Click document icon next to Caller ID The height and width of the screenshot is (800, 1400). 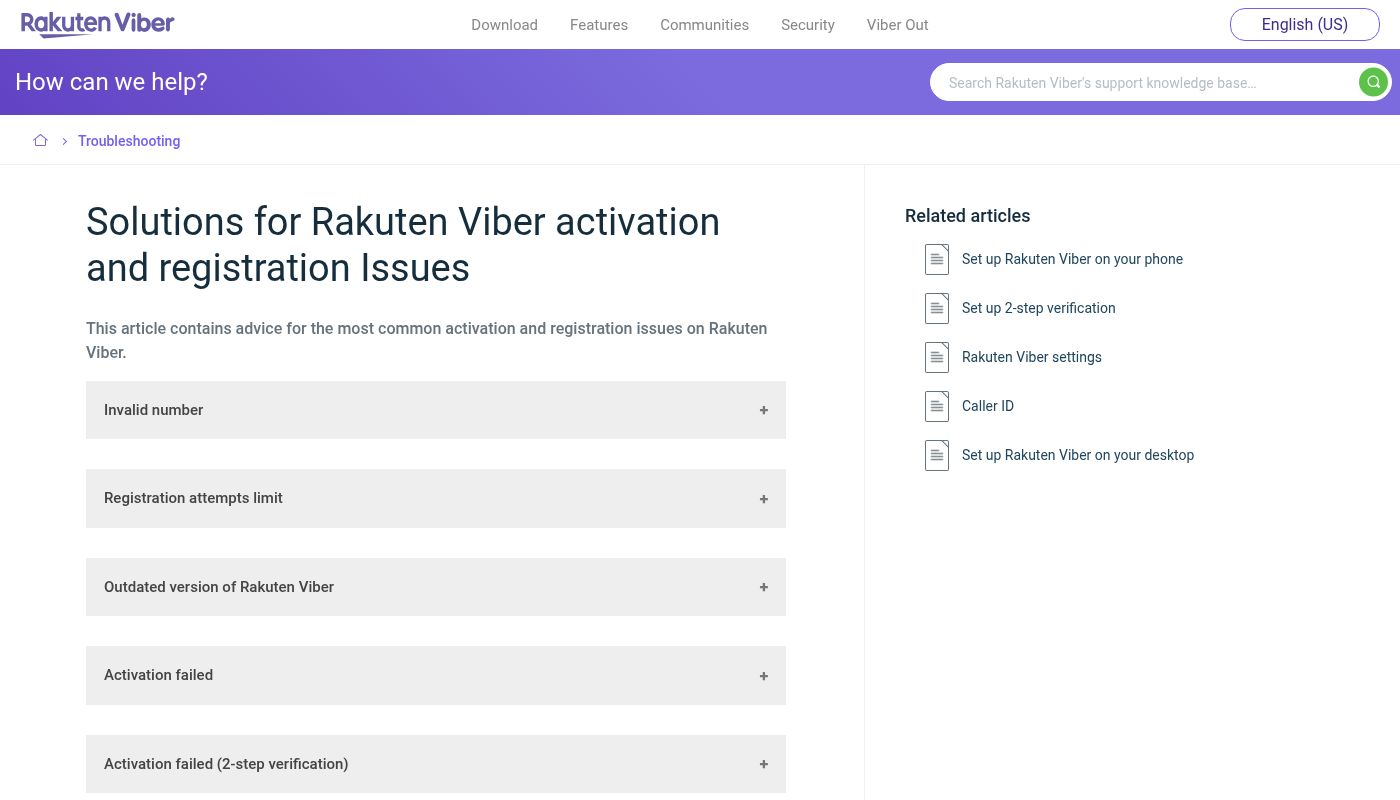[x=936, y=406]
